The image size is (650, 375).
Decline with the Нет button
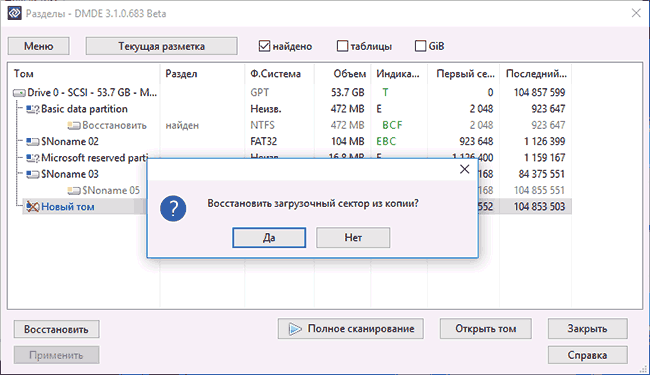coord(353,237)
